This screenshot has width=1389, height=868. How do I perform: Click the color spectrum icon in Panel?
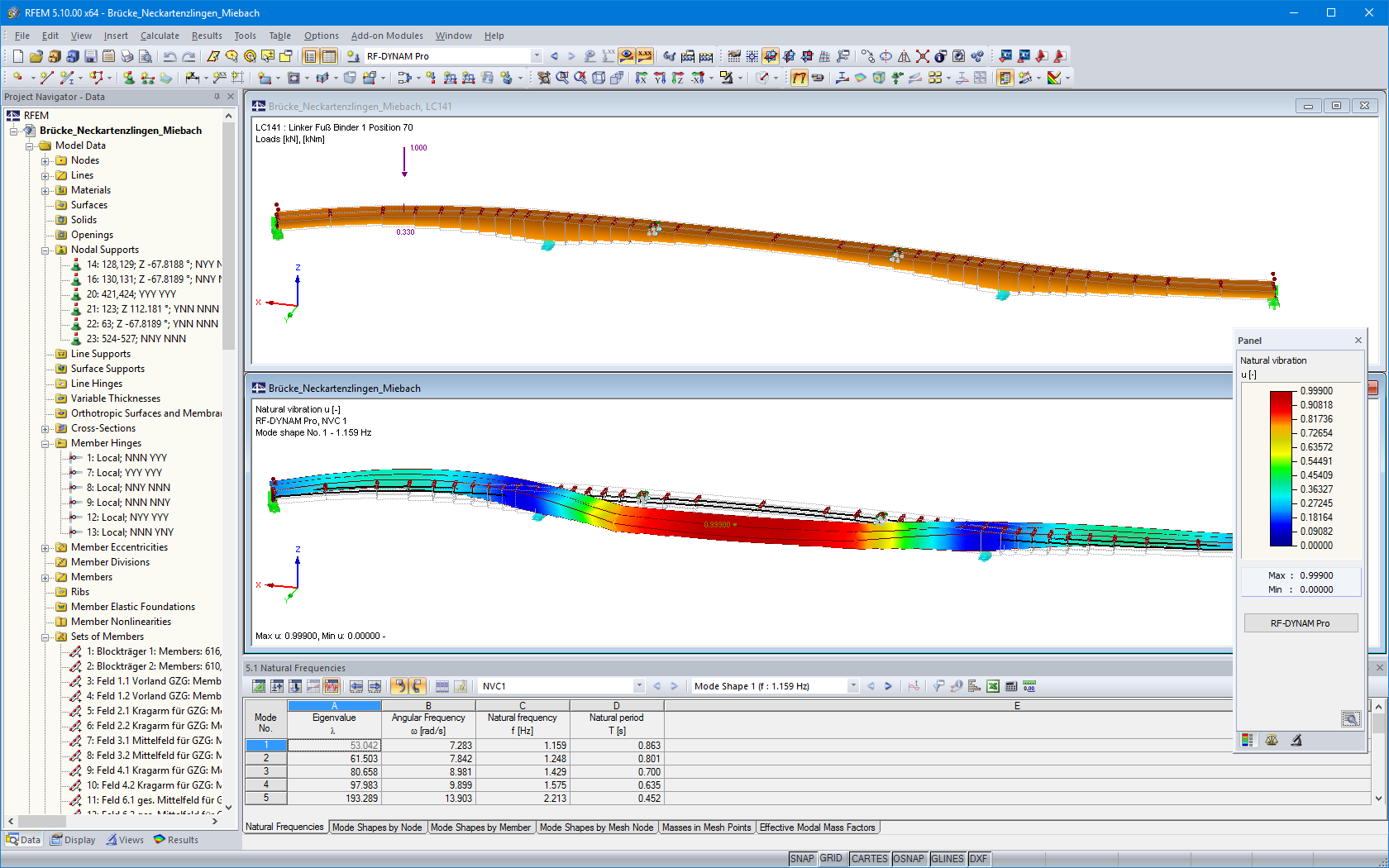pyautogui.click(x=1248, y=741)
